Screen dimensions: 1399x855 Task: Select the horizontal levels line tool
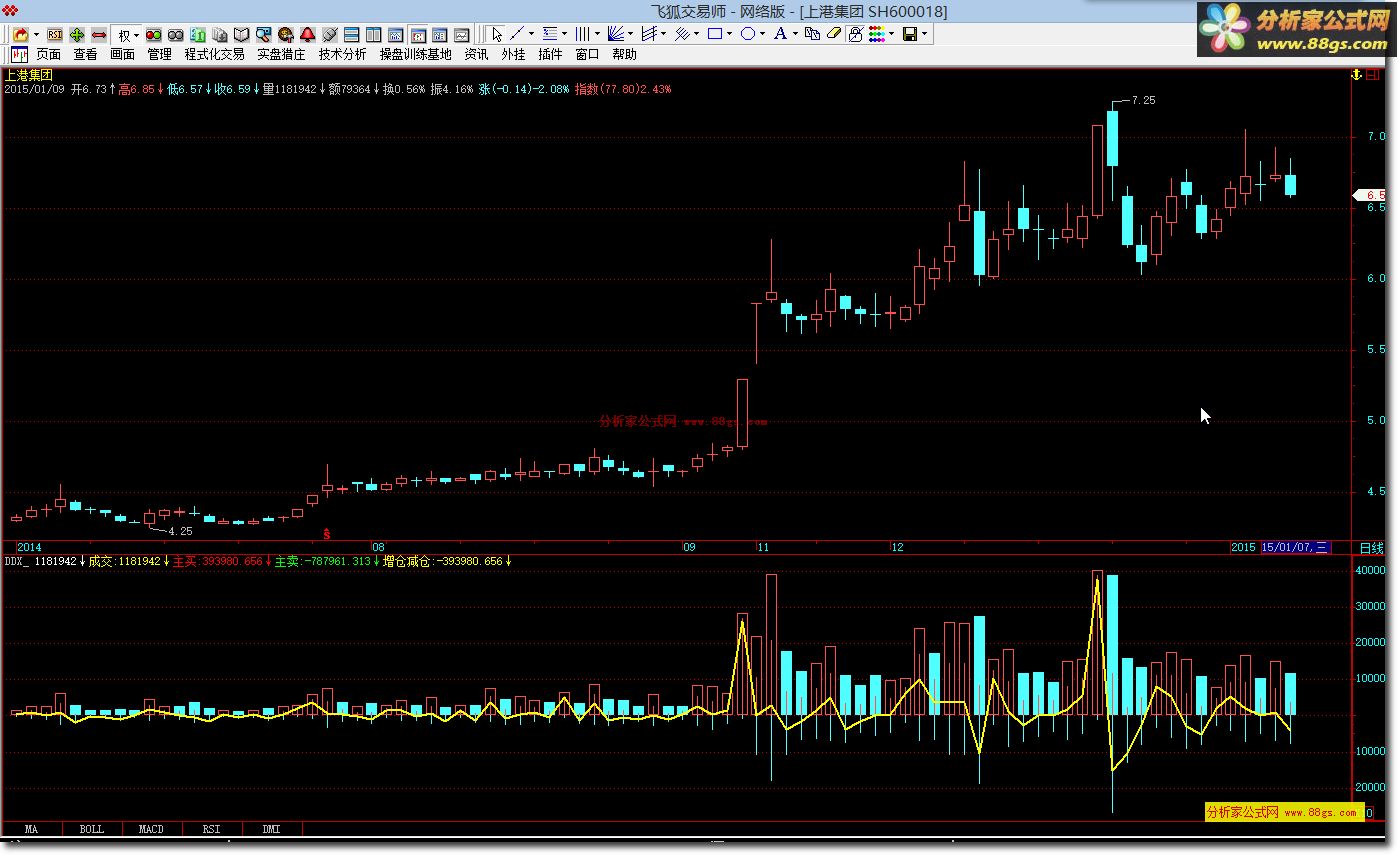click(x=550, y=34)
